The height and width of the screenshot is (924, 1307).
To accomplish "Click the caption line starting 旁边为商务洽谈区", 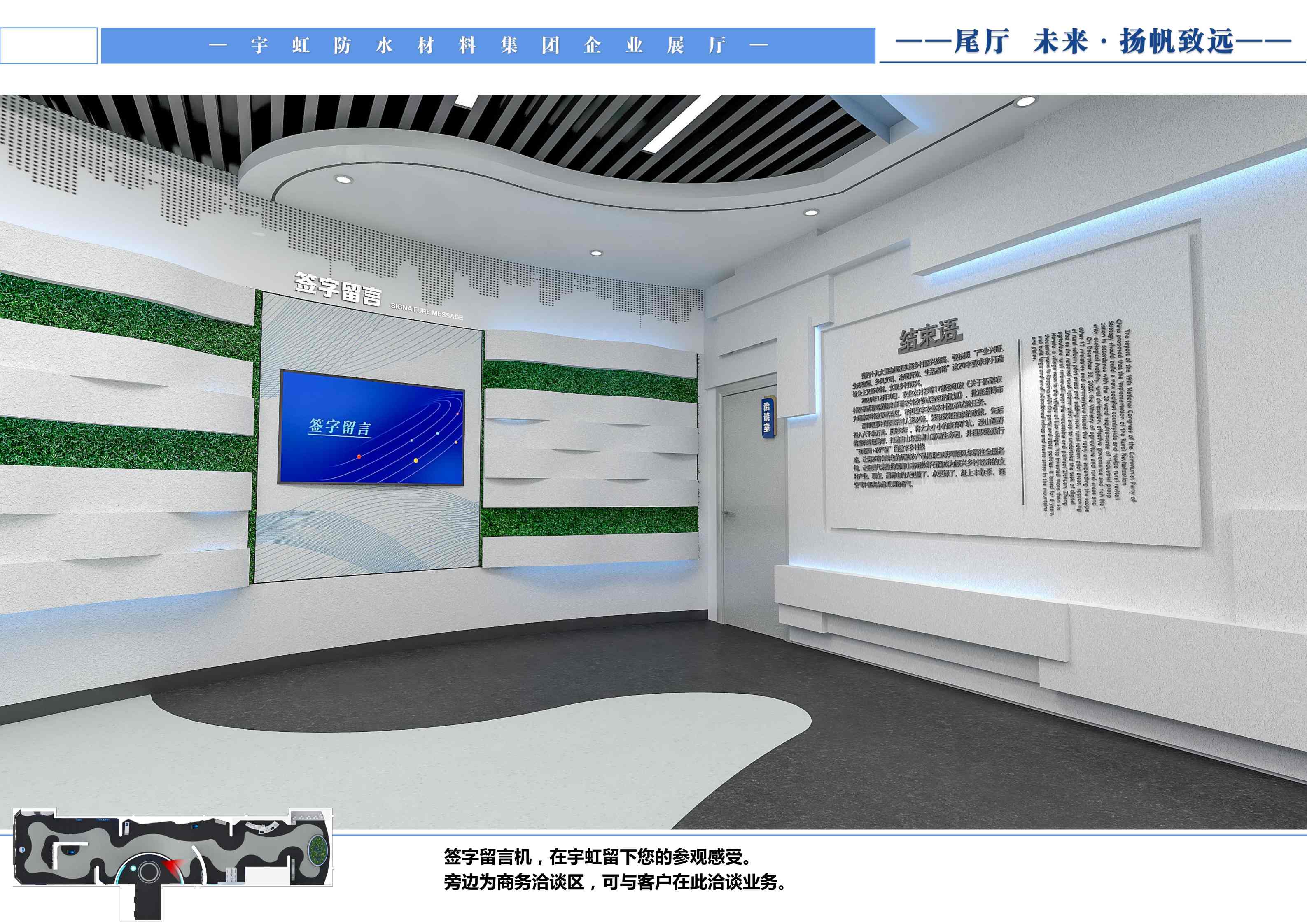I will 615,882.
